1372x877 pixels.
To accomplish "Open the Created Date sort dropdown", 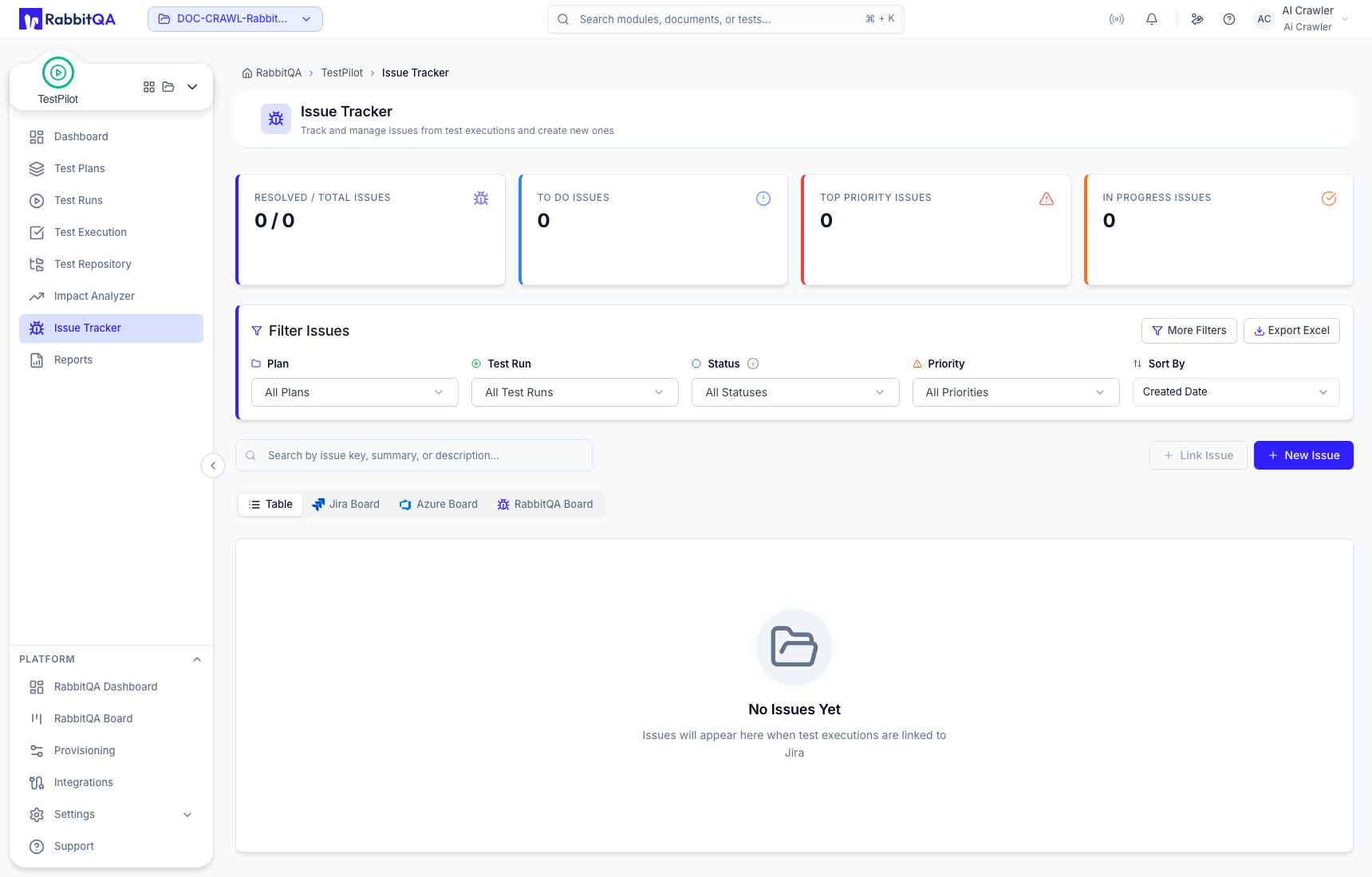I will (1236, 392).
